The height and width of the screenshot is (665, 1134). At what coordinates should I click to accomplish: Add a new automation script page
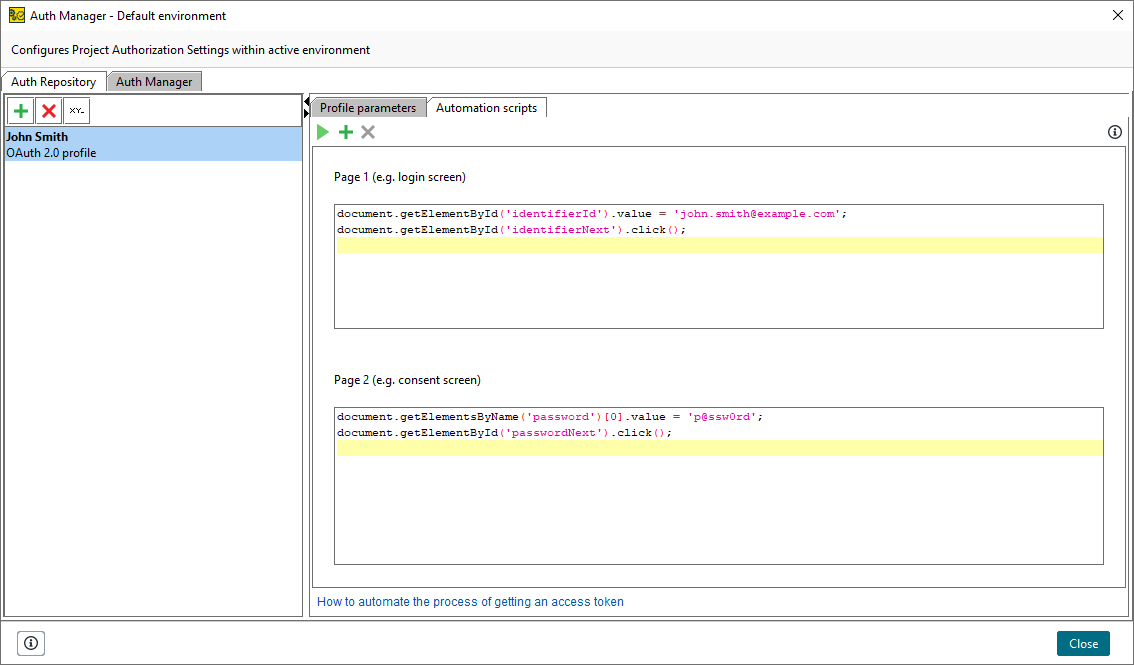(345, 131)
